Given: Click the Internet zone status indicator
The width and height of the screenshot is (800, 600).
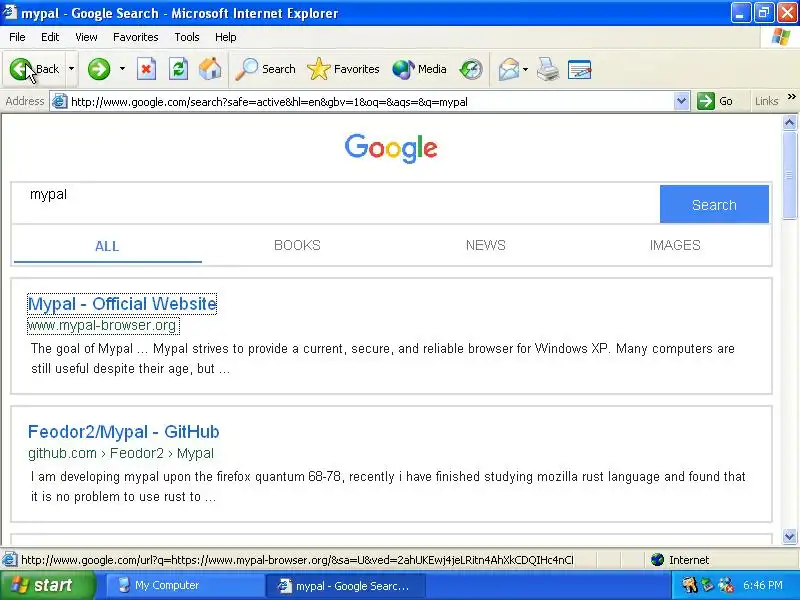Looking at the screenshot, I should pos(680,560).
